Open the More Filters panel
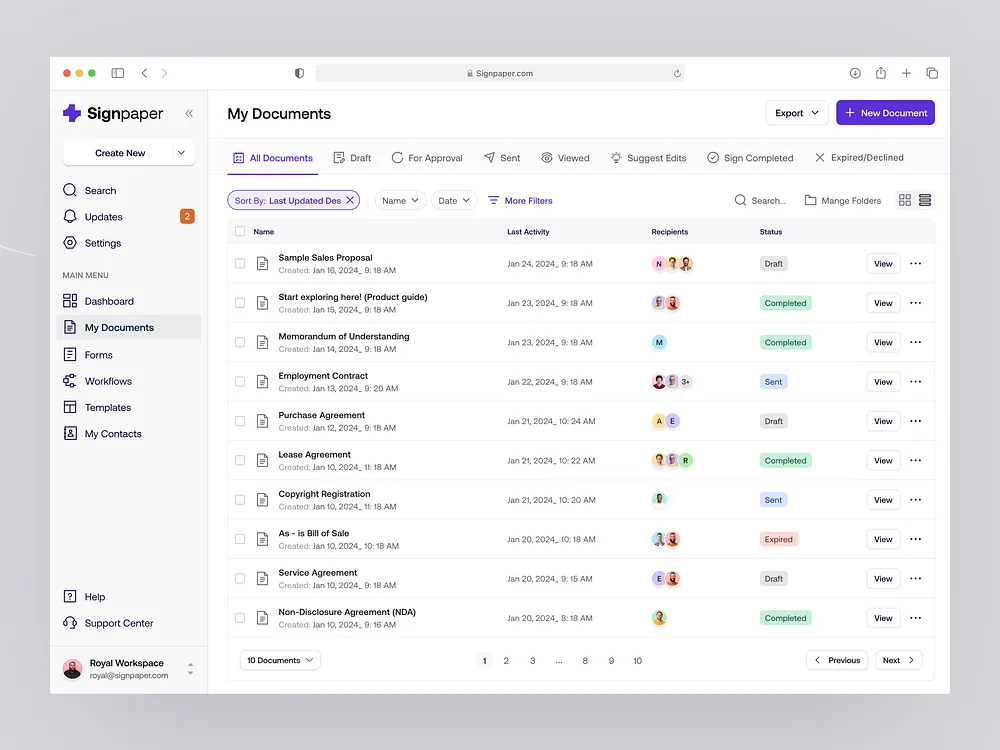1000x750 pixels. pos(520,200)
